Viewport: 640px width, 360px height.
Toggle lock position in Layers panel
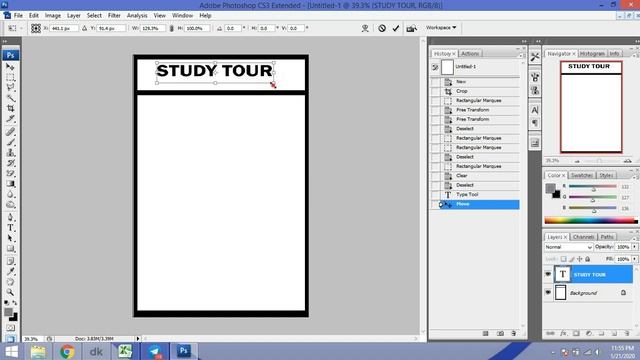coord(580,259)
